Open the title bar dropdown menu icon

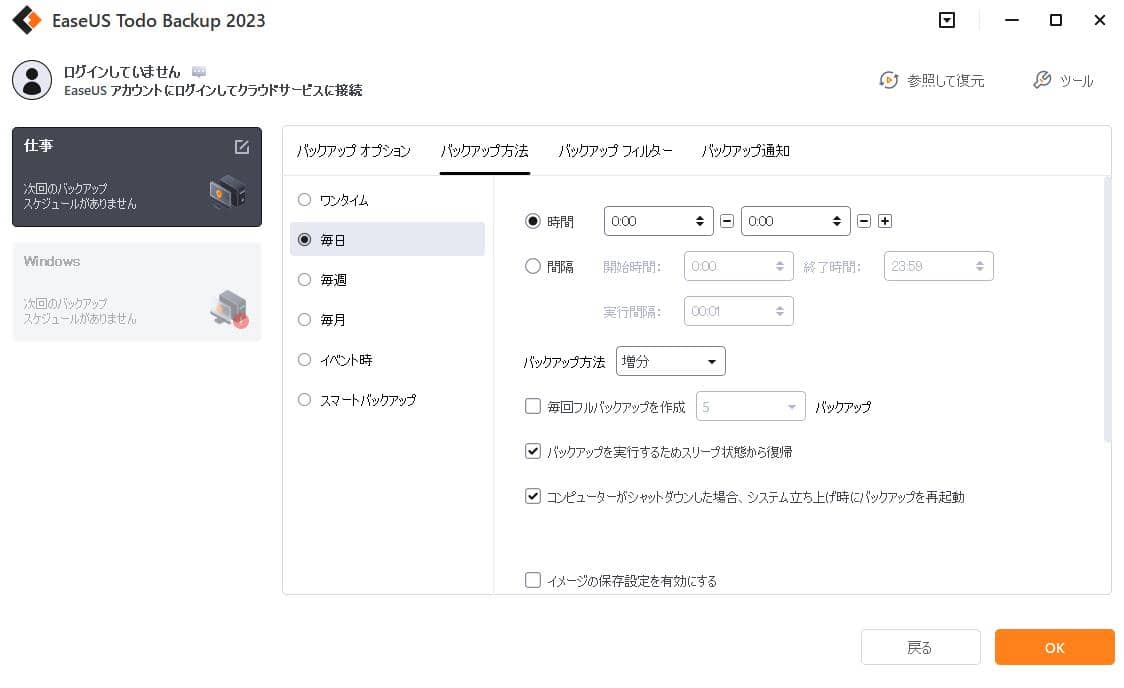pyautogui.click(x=947, y=20)
